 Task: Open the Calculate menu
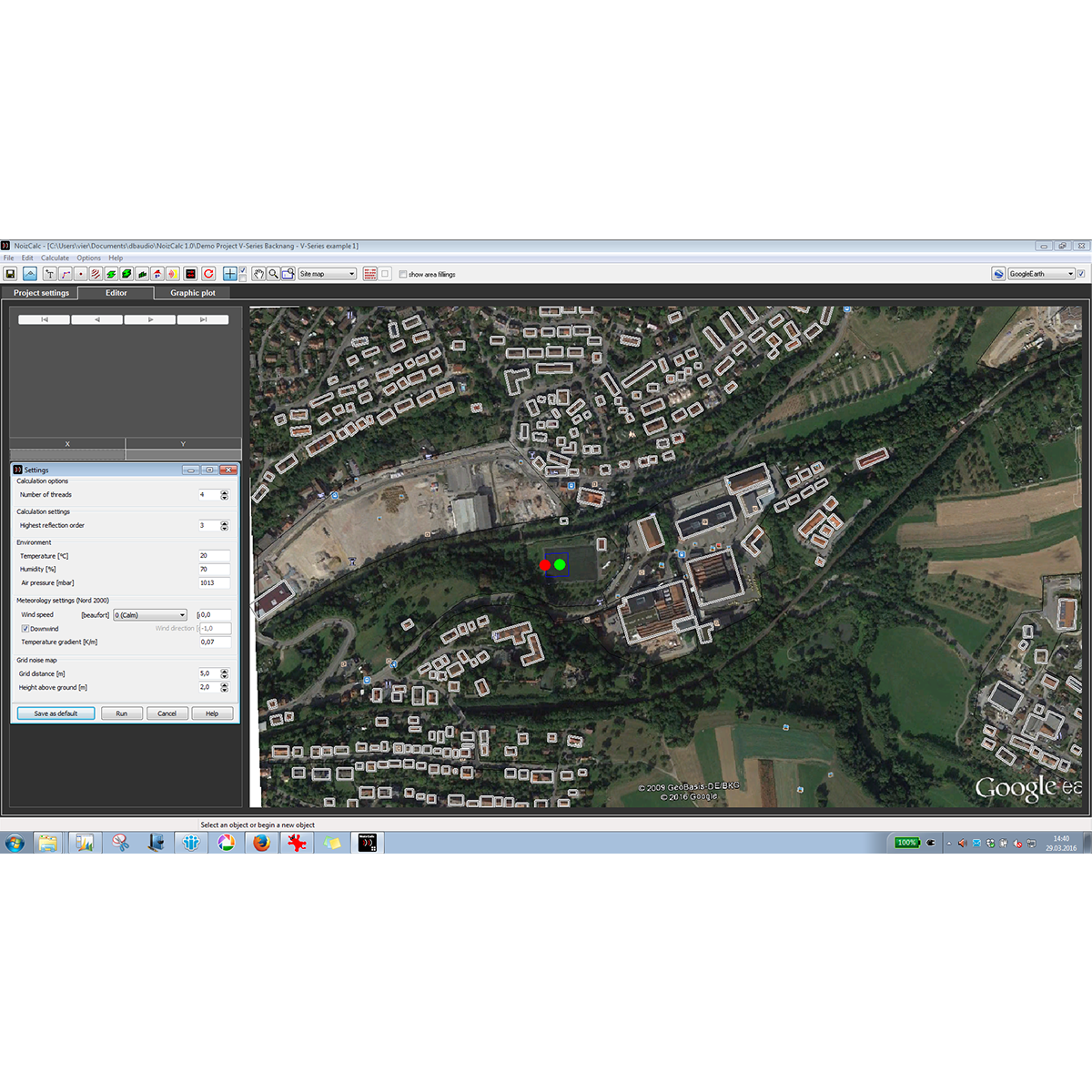[55, 258]
